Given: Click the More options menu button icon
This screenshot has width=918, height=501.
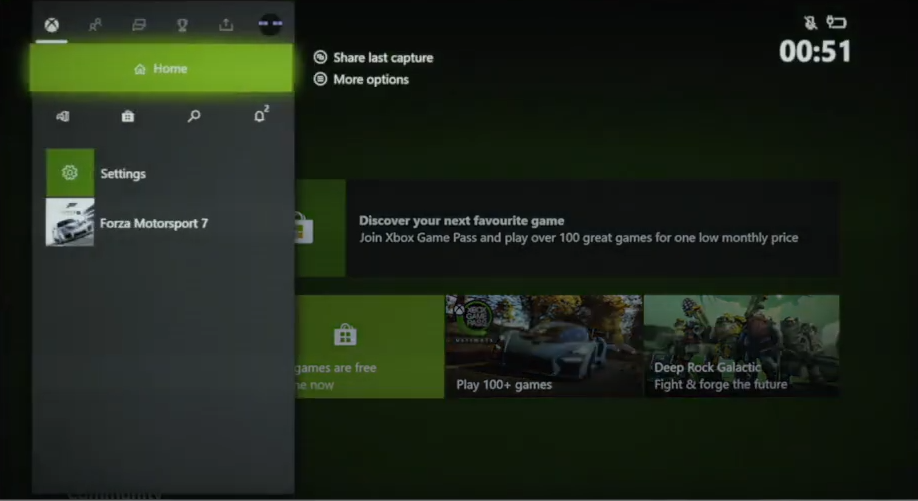Looking at the screenshot, I should (320, 78).
